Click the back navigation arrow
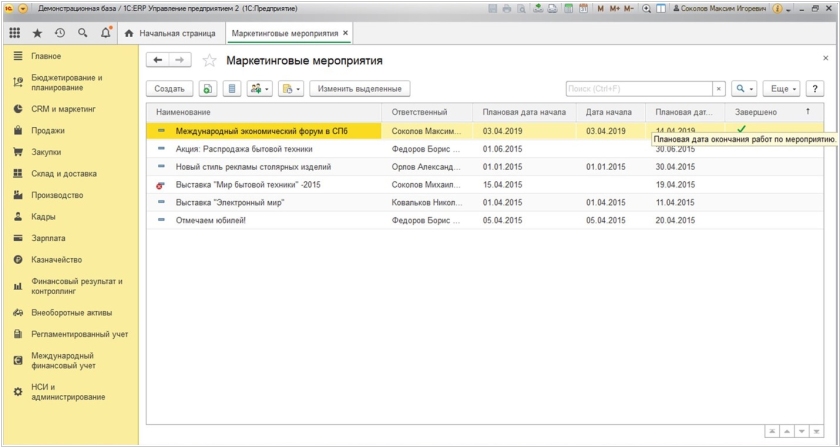Image resolution: width=840 pixels, height=447 pixels. pyautogui.click(x=159, y=61)
